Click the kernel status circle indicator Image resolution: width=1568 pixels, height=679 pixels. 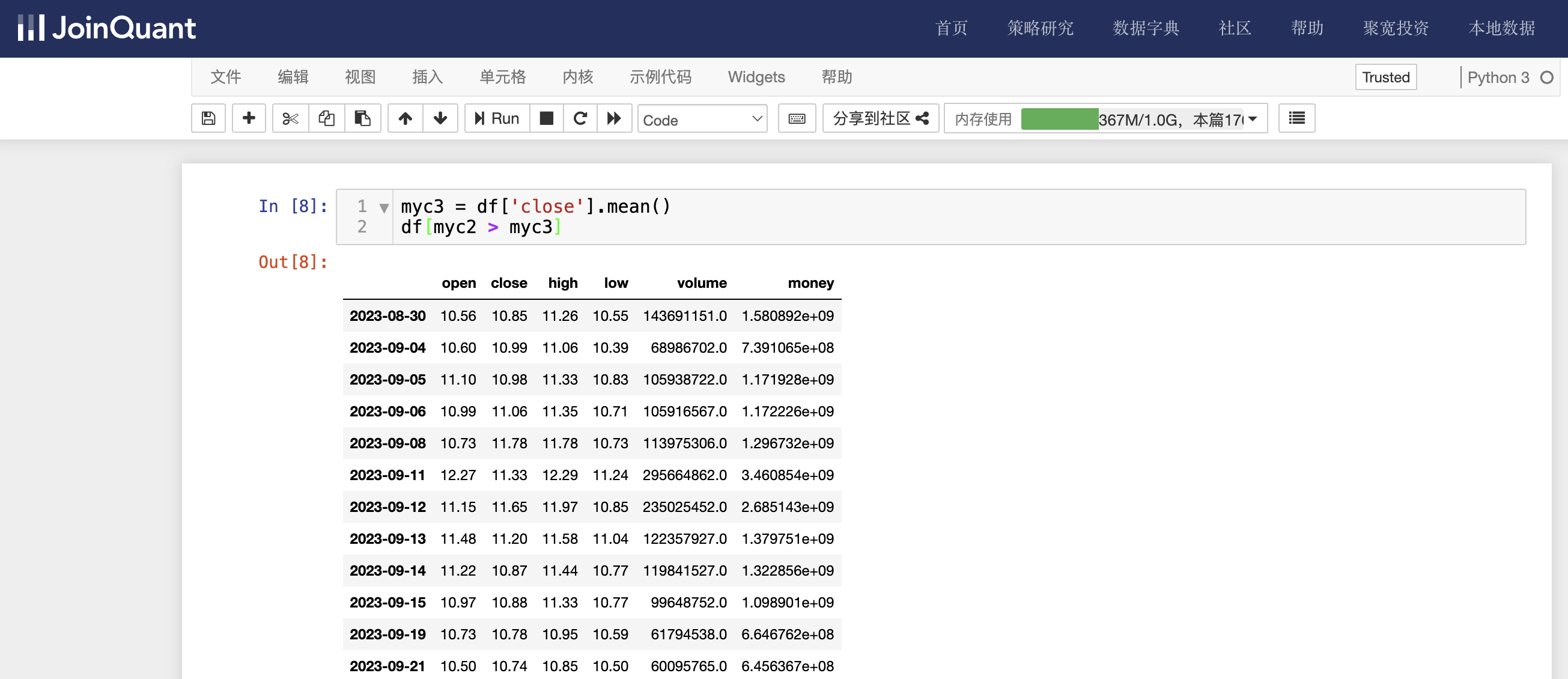click(x=1547, y=78)
